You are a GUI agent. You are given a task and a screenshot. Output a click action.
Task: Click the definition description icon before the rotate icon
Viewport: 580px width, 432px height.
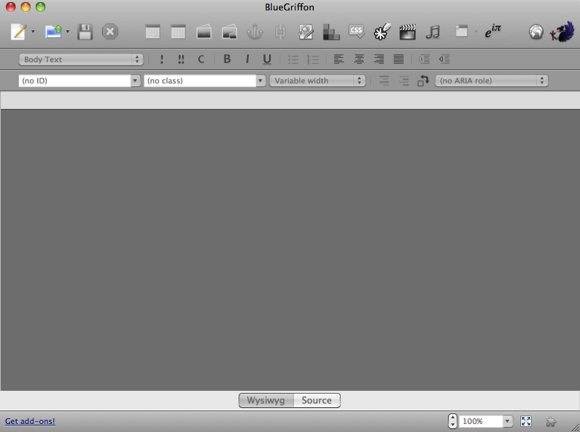pos(404,81)
